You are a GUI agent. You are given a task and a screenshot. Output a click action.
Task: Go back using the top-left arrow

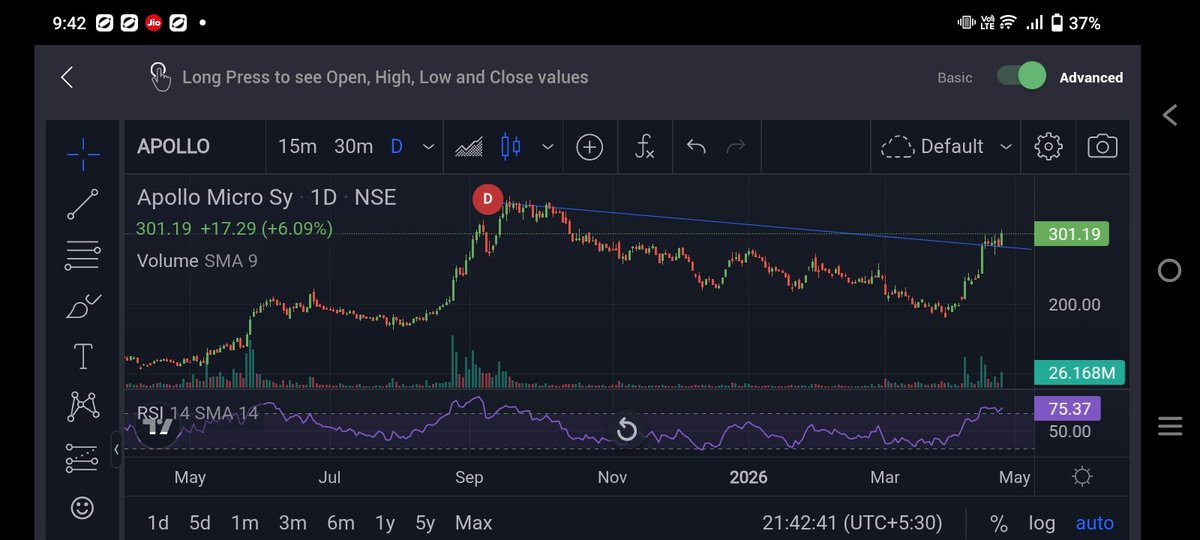point(67,77)
